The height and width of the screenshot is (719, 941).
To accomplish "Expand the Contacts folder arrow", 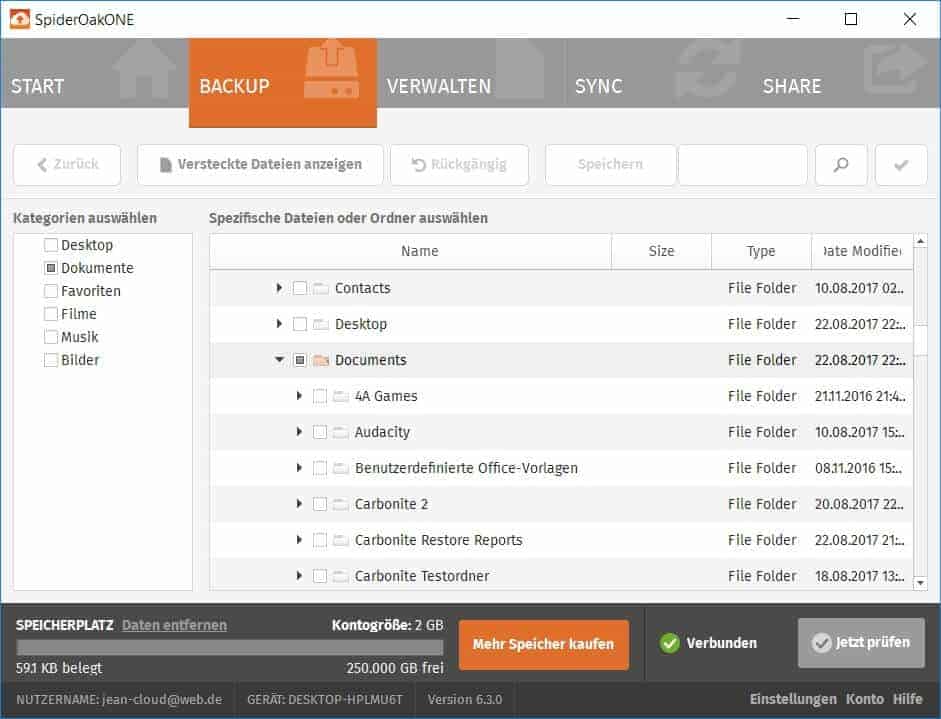I will (x=279, y=288).
